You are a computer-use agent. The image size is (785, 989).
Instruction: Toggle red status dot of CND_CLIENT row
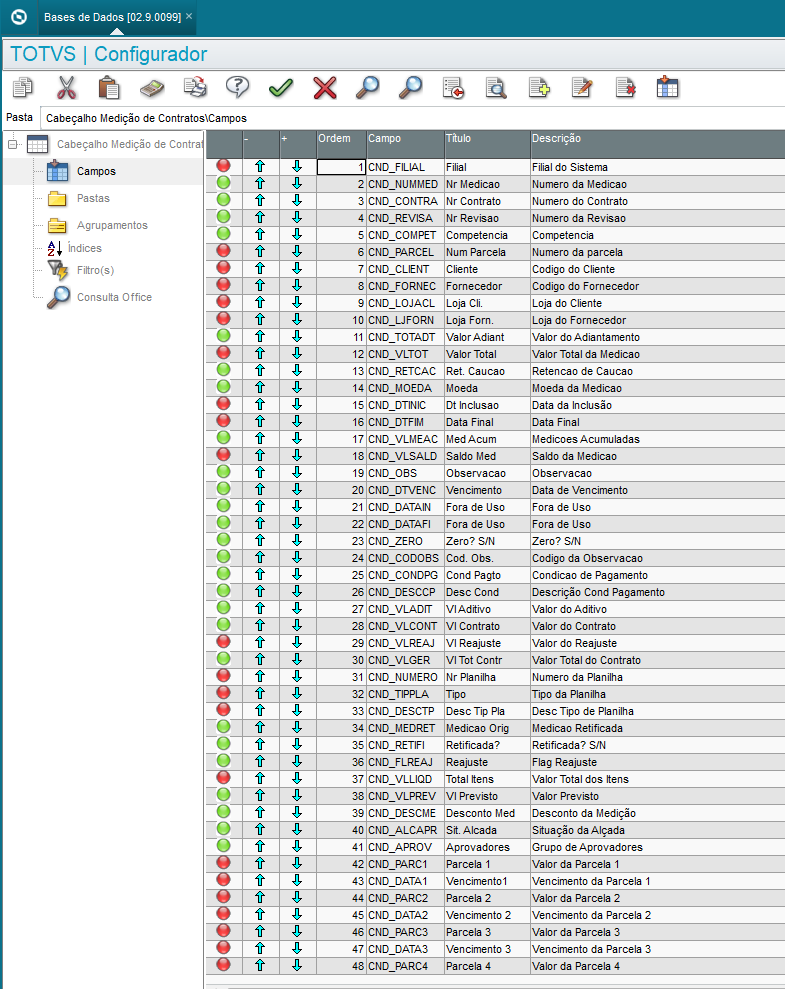[x=223, y=268]
